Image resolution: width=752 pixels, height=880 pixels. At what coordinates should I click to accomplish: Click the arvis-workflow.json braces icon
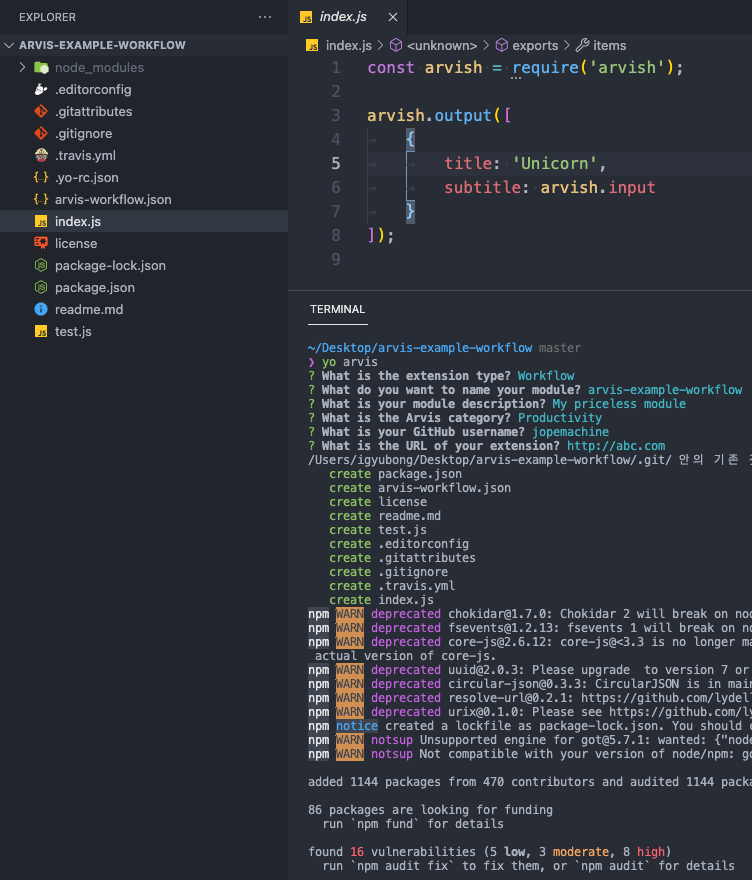tap(41, 199)
